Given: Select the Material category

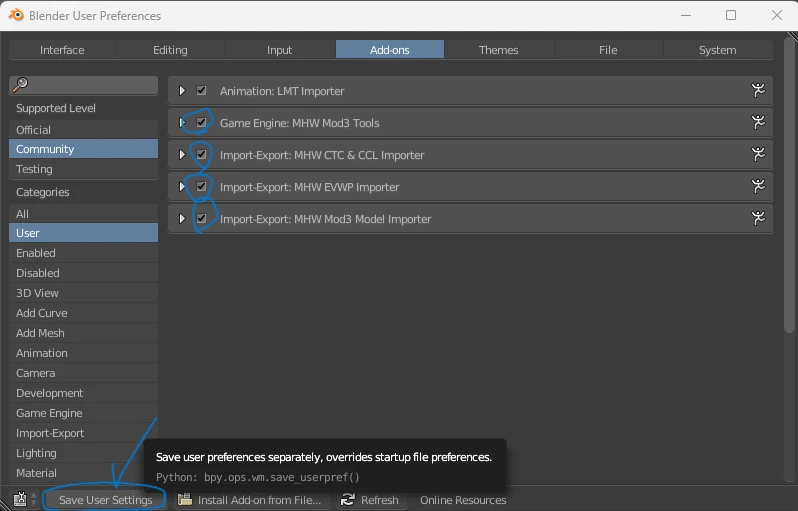Looking at the screenshot, I should [83, 473].
